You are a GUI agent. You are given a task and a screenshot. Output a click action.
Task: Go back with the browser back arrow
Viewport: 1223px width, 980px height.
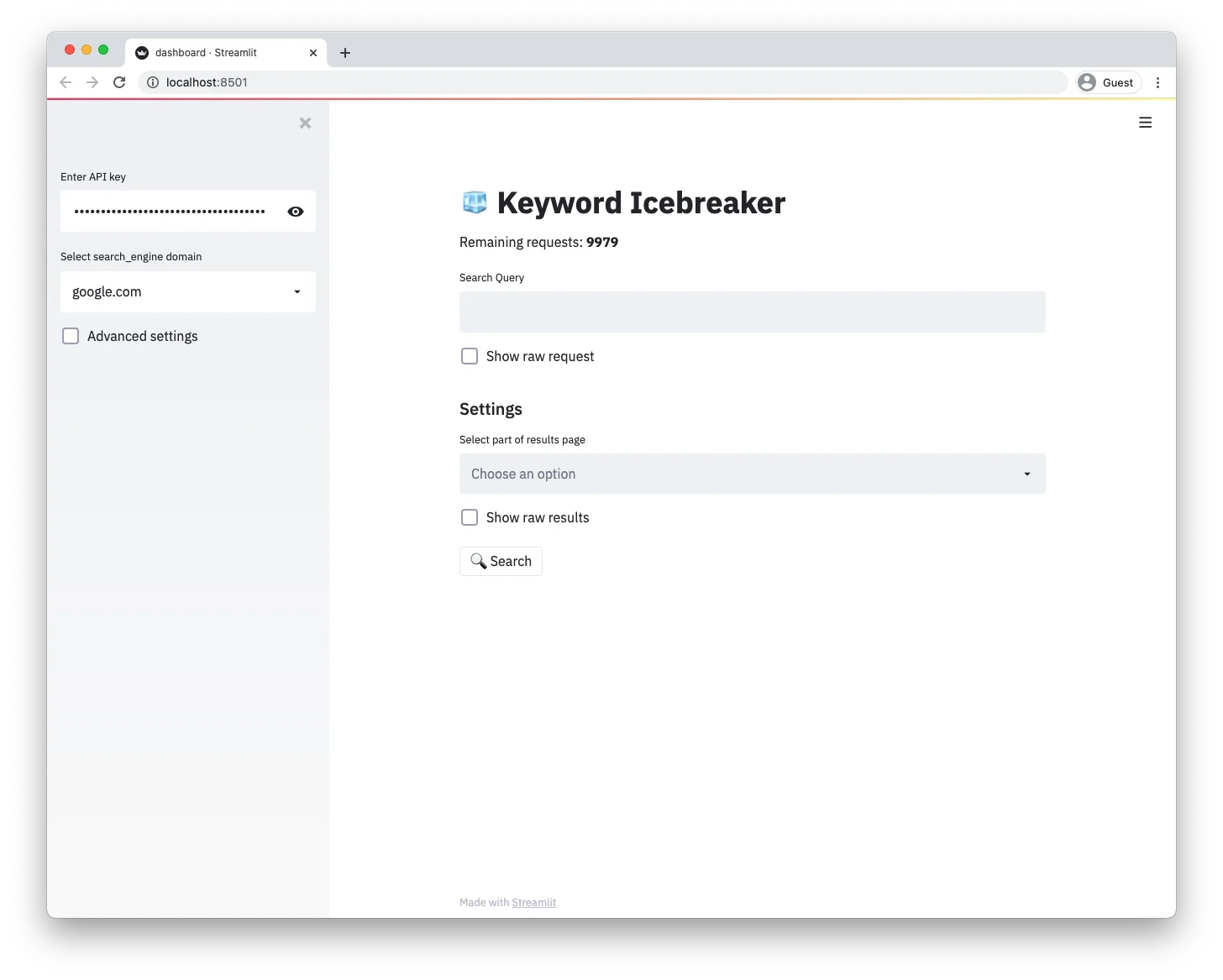coord(66,82)
